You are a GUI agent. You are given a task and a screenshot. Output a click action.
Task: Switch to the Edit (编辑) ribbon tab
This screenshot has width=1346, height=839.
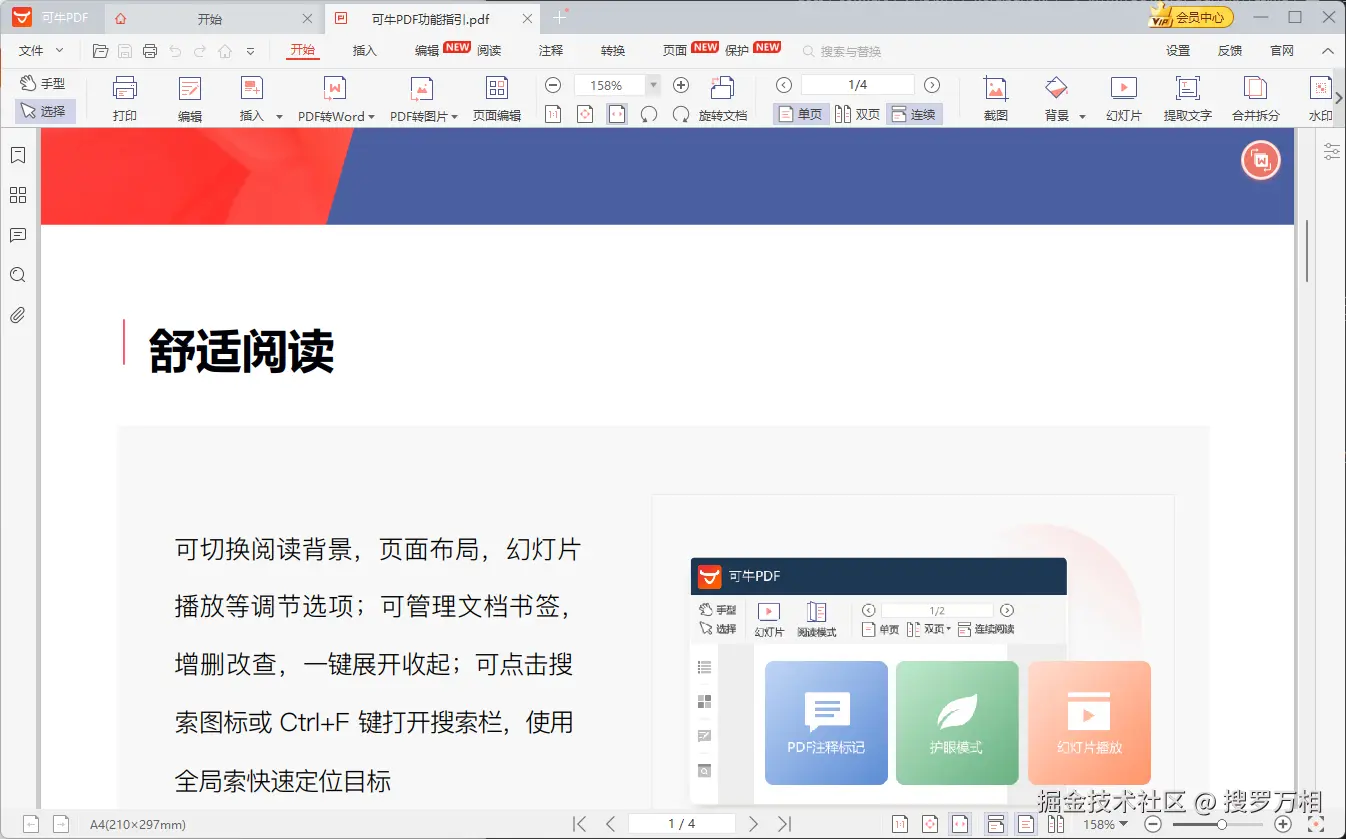pos(427,51)
